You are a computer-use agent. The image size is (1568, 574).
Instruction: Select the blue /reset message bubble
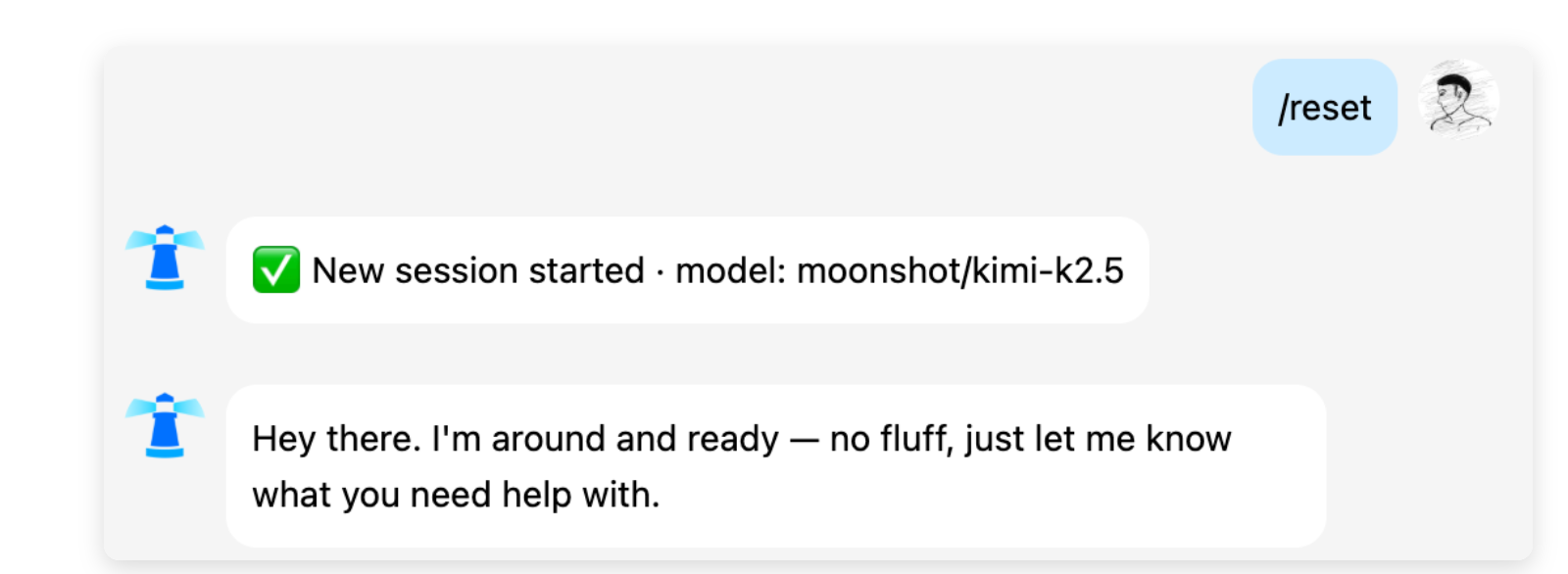1324,108
